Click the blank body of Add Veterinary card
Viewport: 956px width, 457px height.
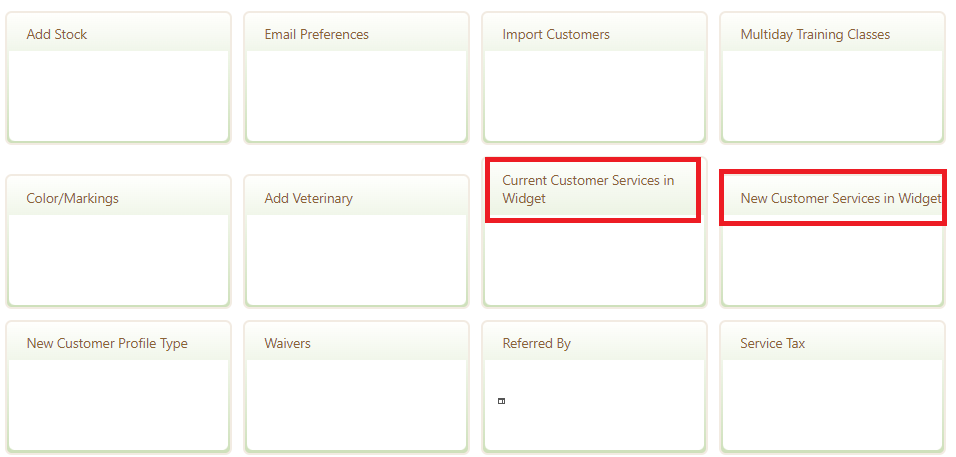pyautogui.click(x=357, y=259)
